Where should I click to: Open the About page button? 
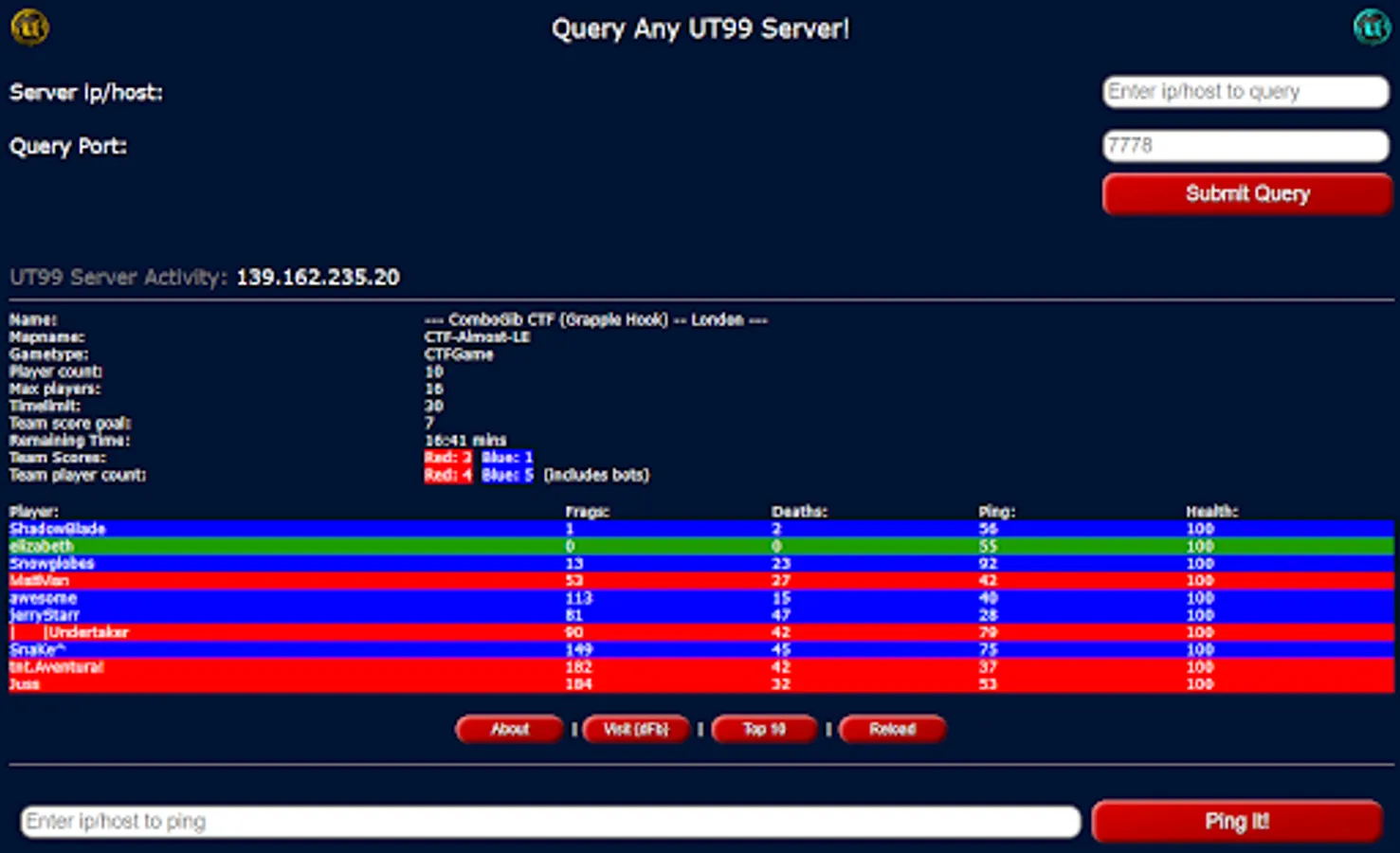[509, 729]
